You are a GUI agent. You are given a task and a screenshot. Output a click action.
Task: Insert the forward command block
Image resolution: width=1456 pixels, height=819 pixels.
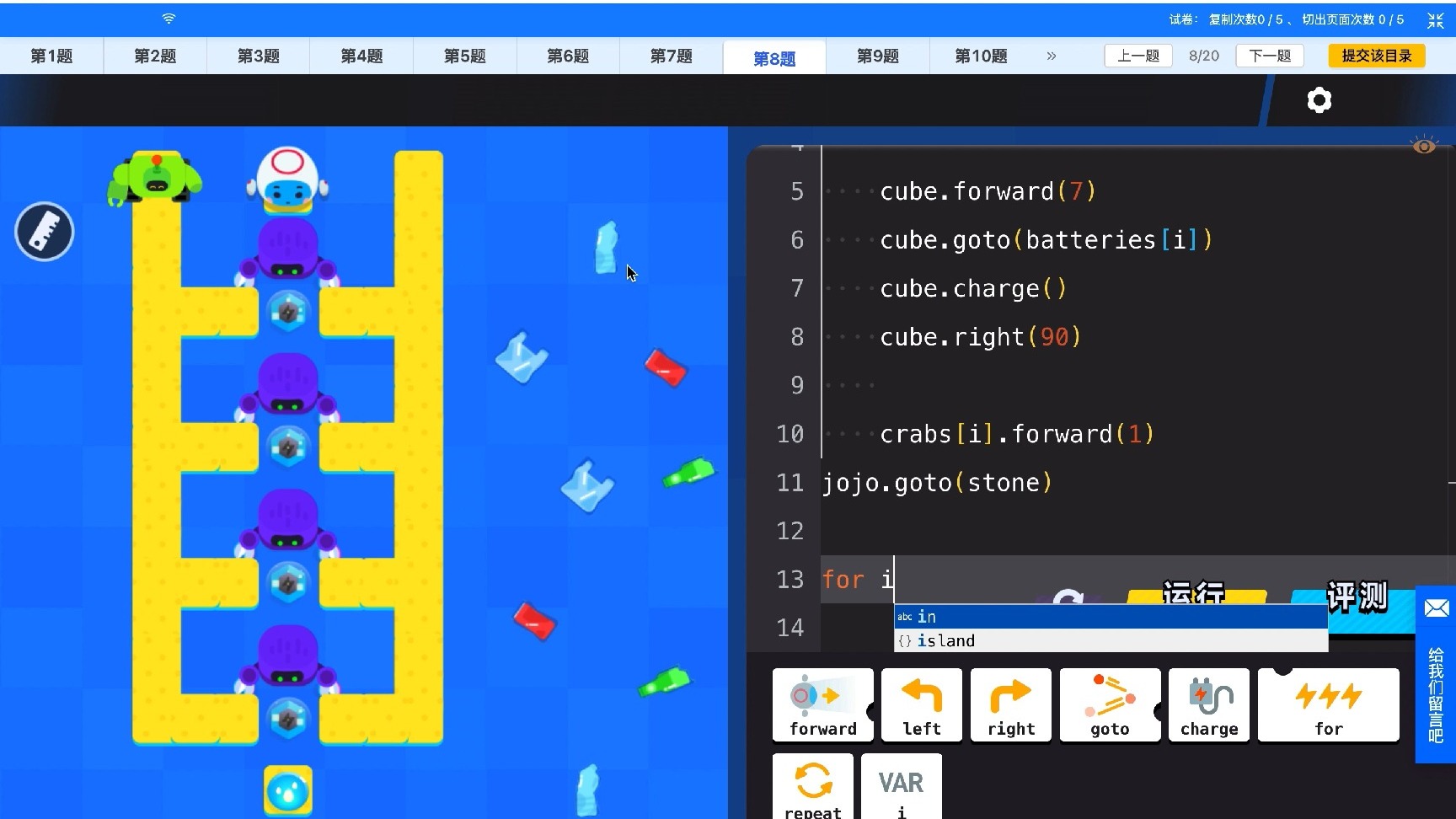[x=823, y=705]
